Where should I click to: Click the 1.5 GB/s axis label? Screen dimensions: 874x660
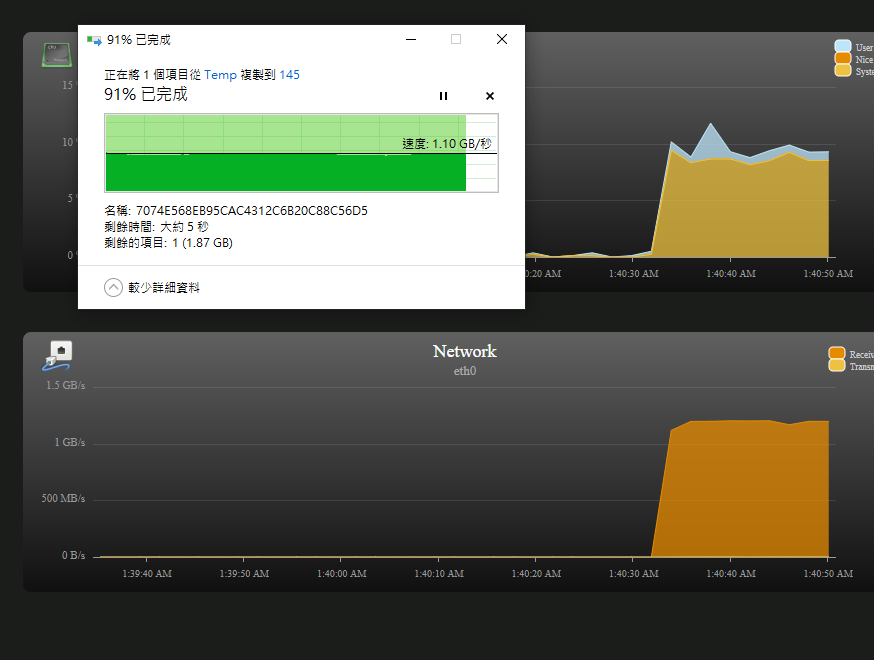pos(65,385)
